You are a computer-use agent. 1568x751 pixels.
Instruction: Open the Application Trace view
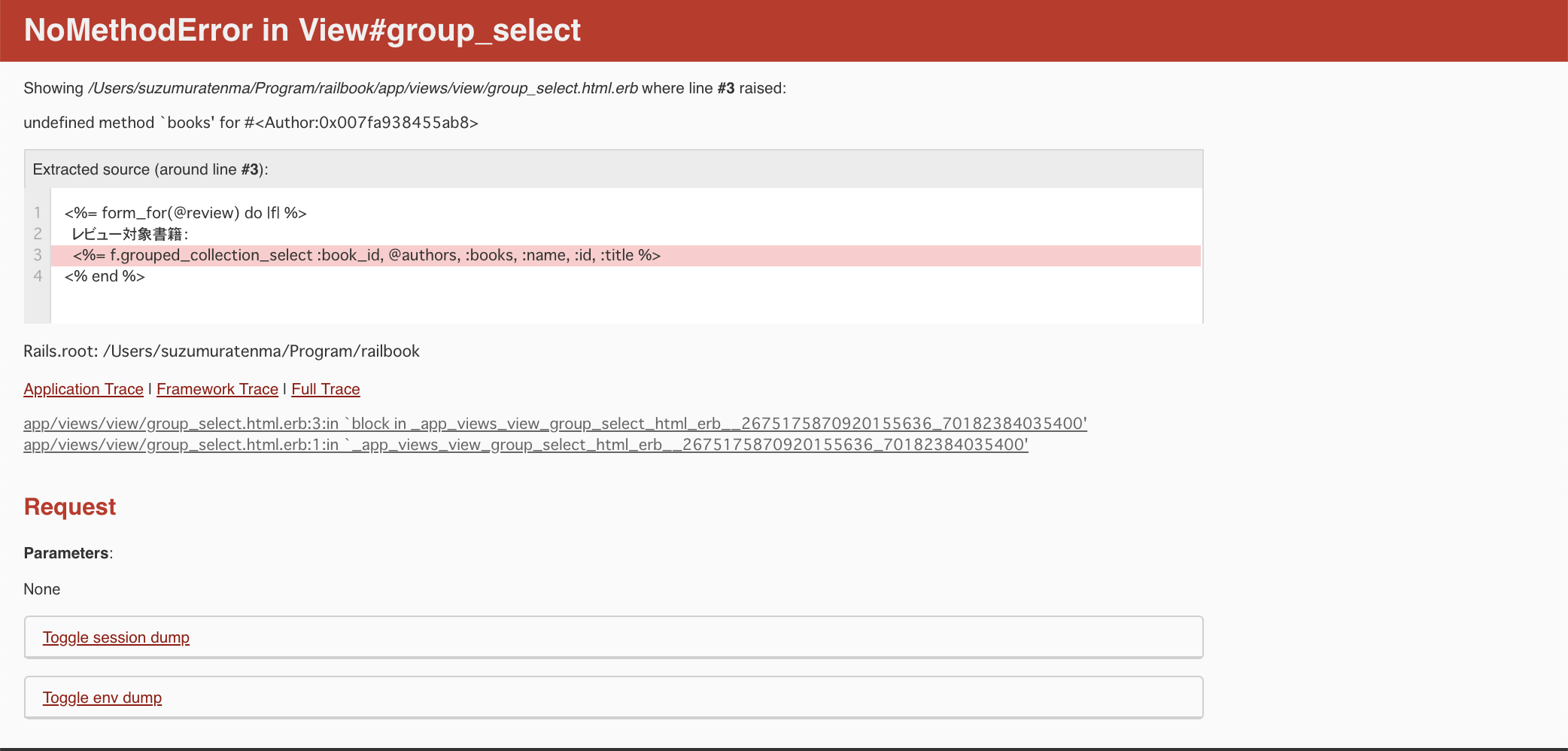(84, 389)
